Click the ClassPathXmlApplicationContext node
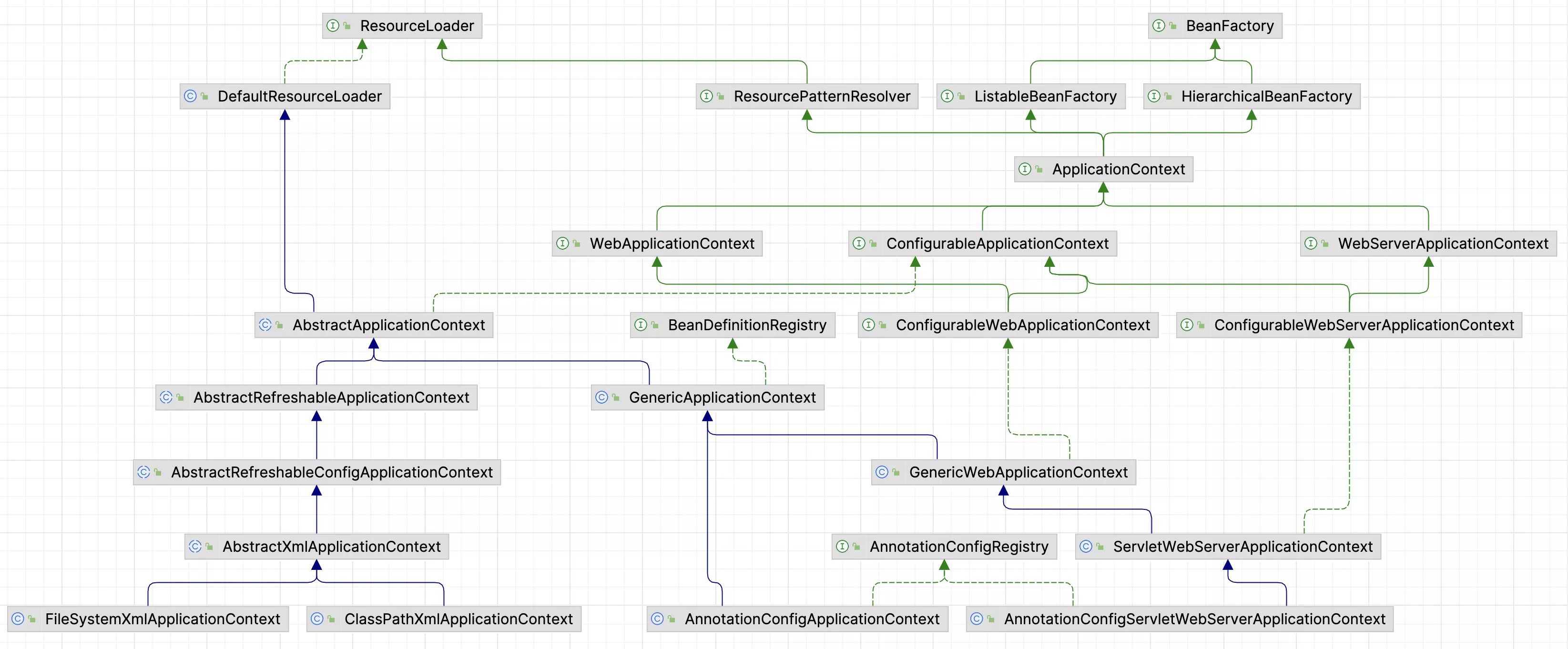1568x649 pixels. click(444, 619)
